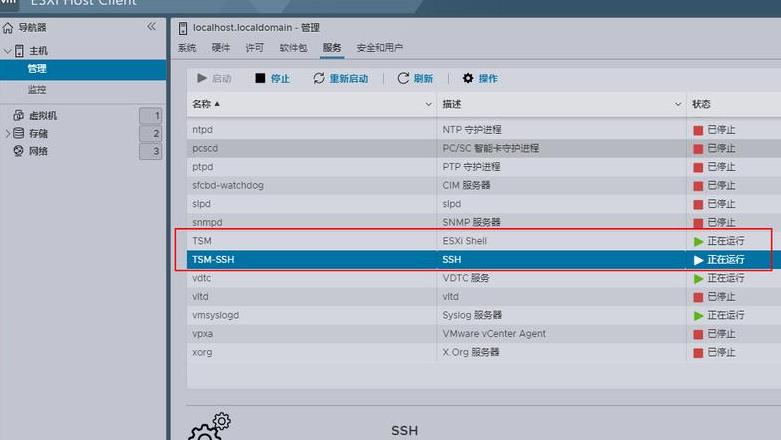Click the gears icon in SSH details
781x440 pixels.
coord(209,427)
